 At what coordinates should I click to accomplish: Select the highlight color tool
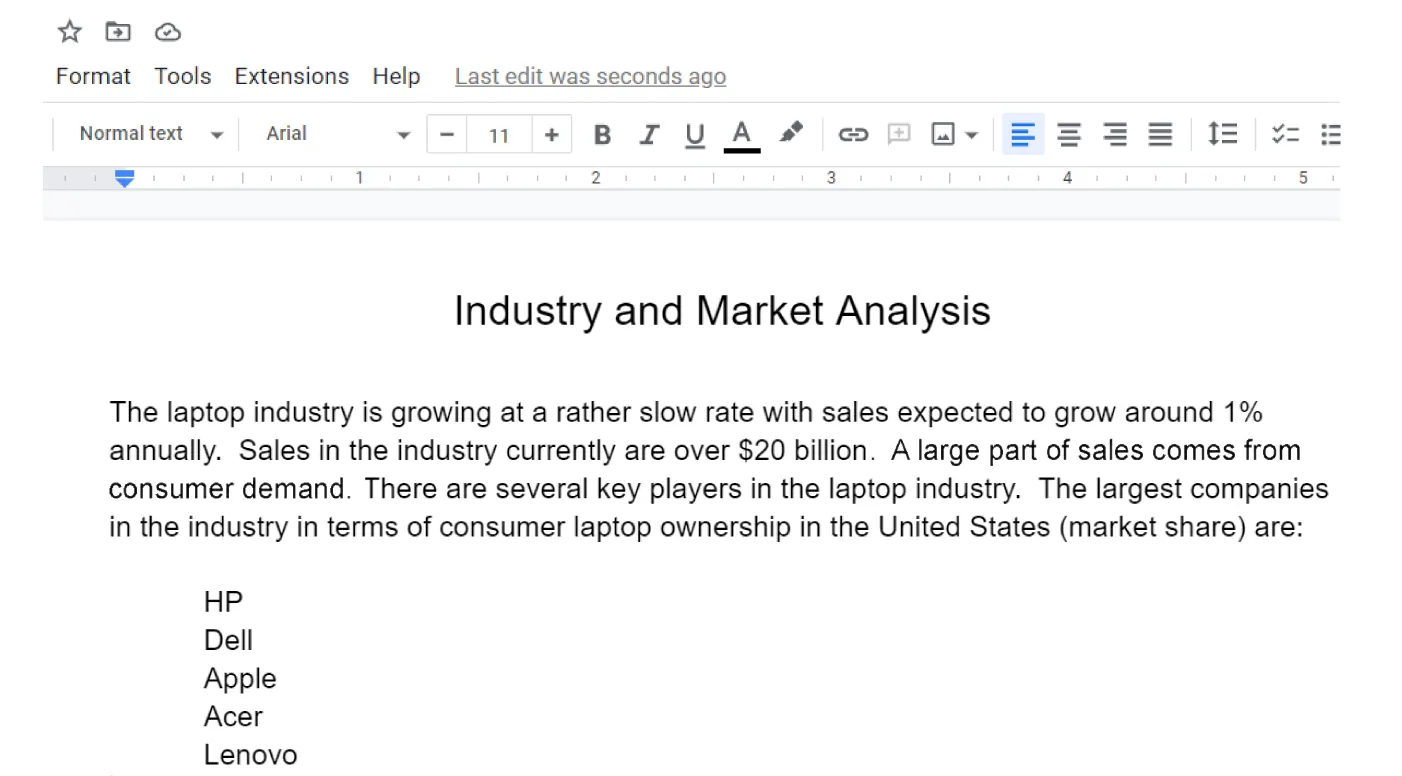790,133
